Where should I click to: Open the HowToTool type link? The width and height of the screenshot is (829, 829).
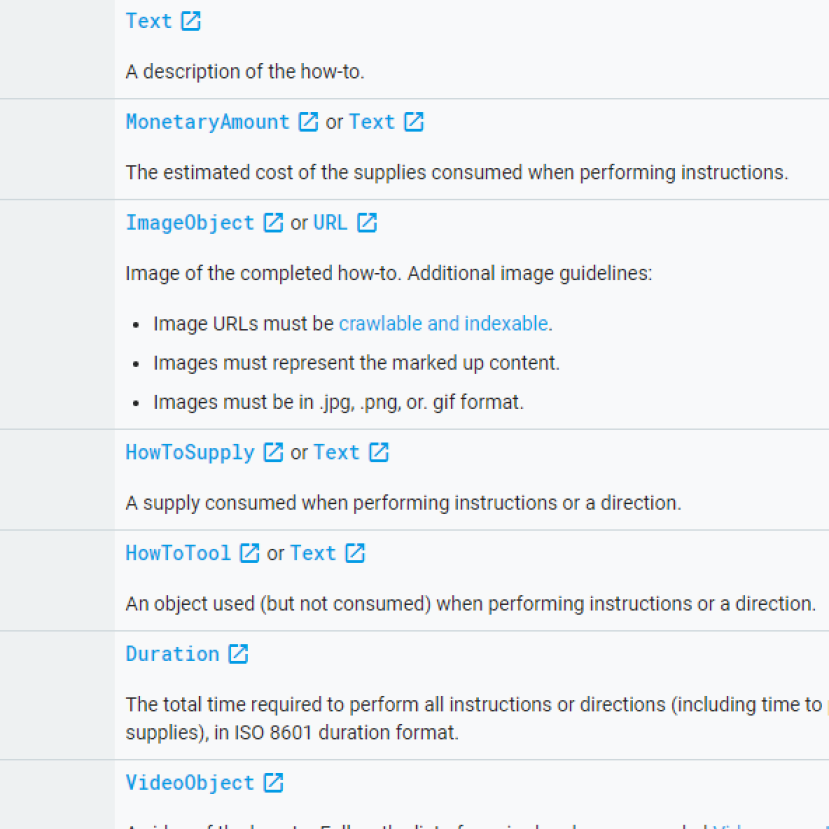(178, 553)
